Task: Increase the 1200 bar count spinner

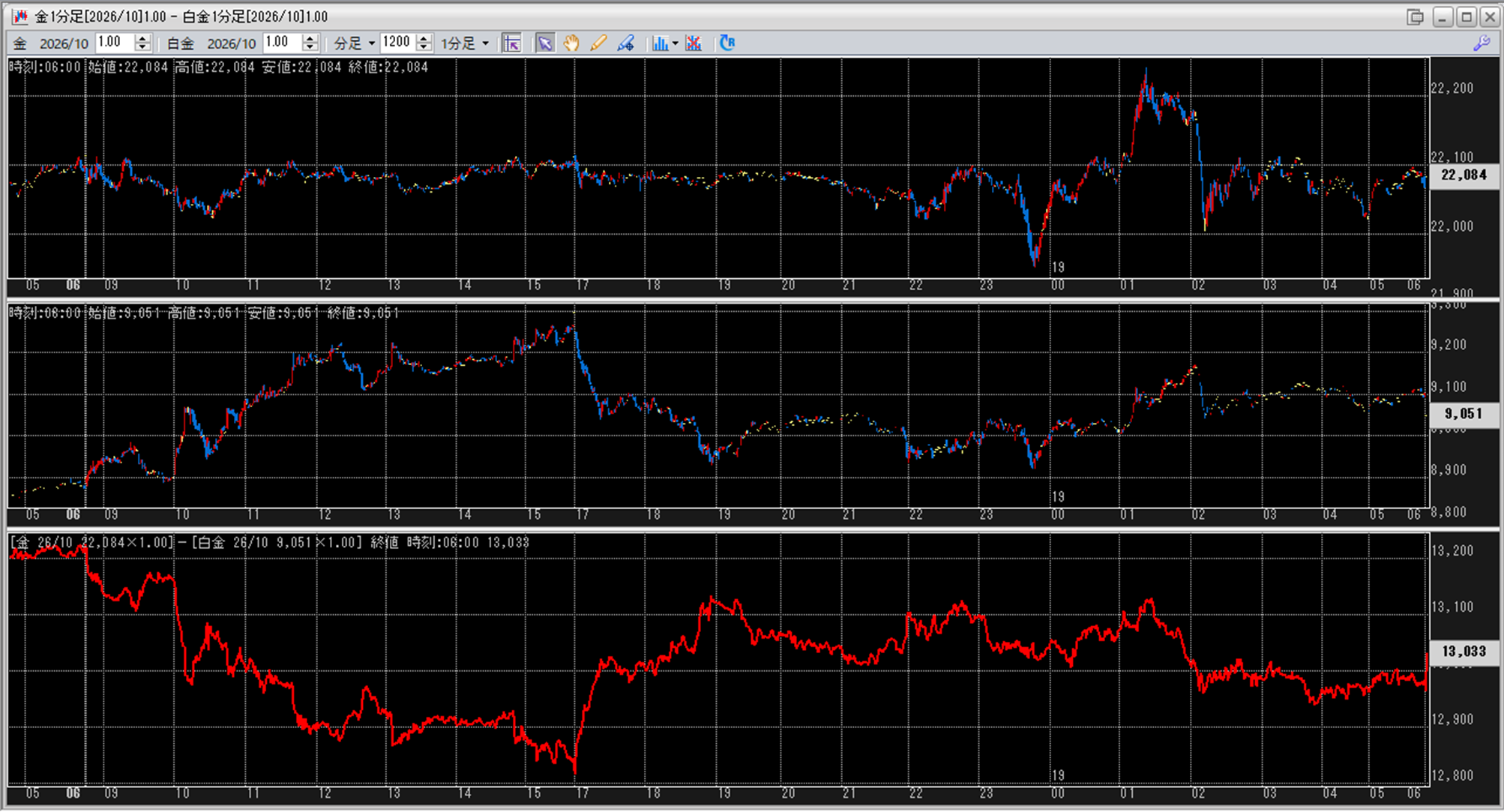Action: pos(424,38)
